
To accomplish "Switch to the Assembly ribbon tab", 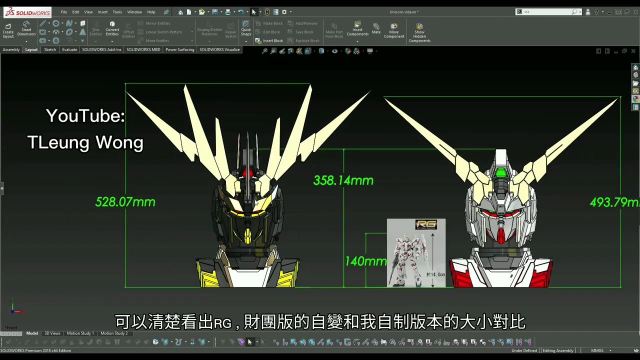I will point(11,50).
